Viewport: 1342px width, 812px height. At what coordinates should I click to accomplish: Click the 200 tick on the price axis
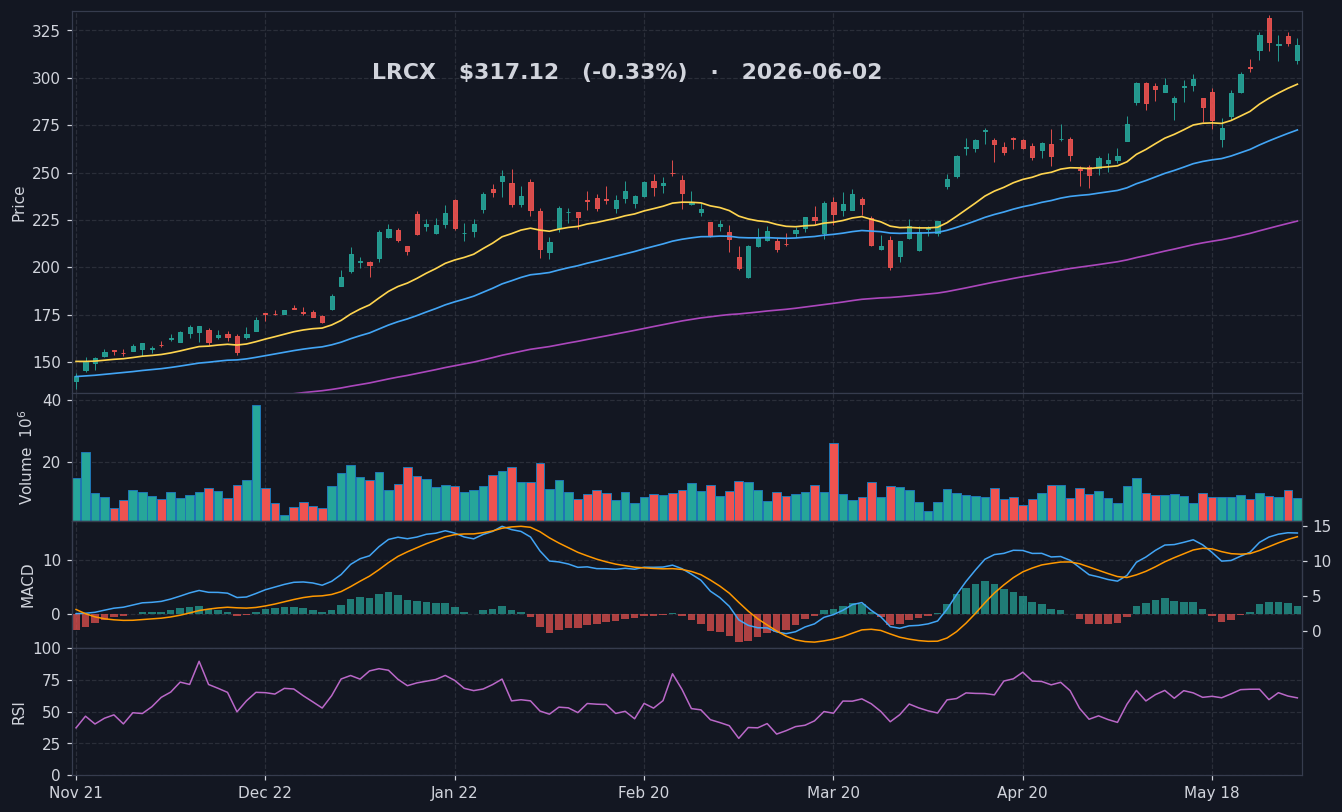(46, 267)
